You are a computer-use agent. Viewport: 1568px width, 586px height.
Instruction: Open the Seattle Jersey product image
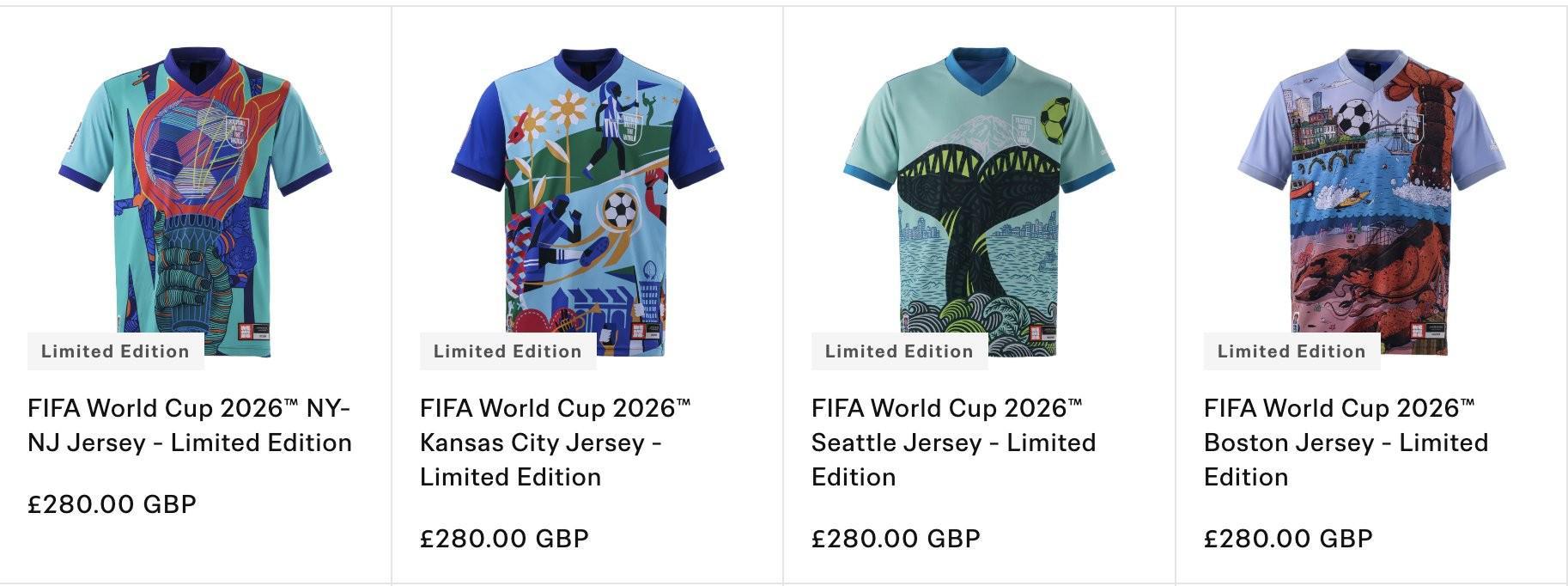(979, 202)
